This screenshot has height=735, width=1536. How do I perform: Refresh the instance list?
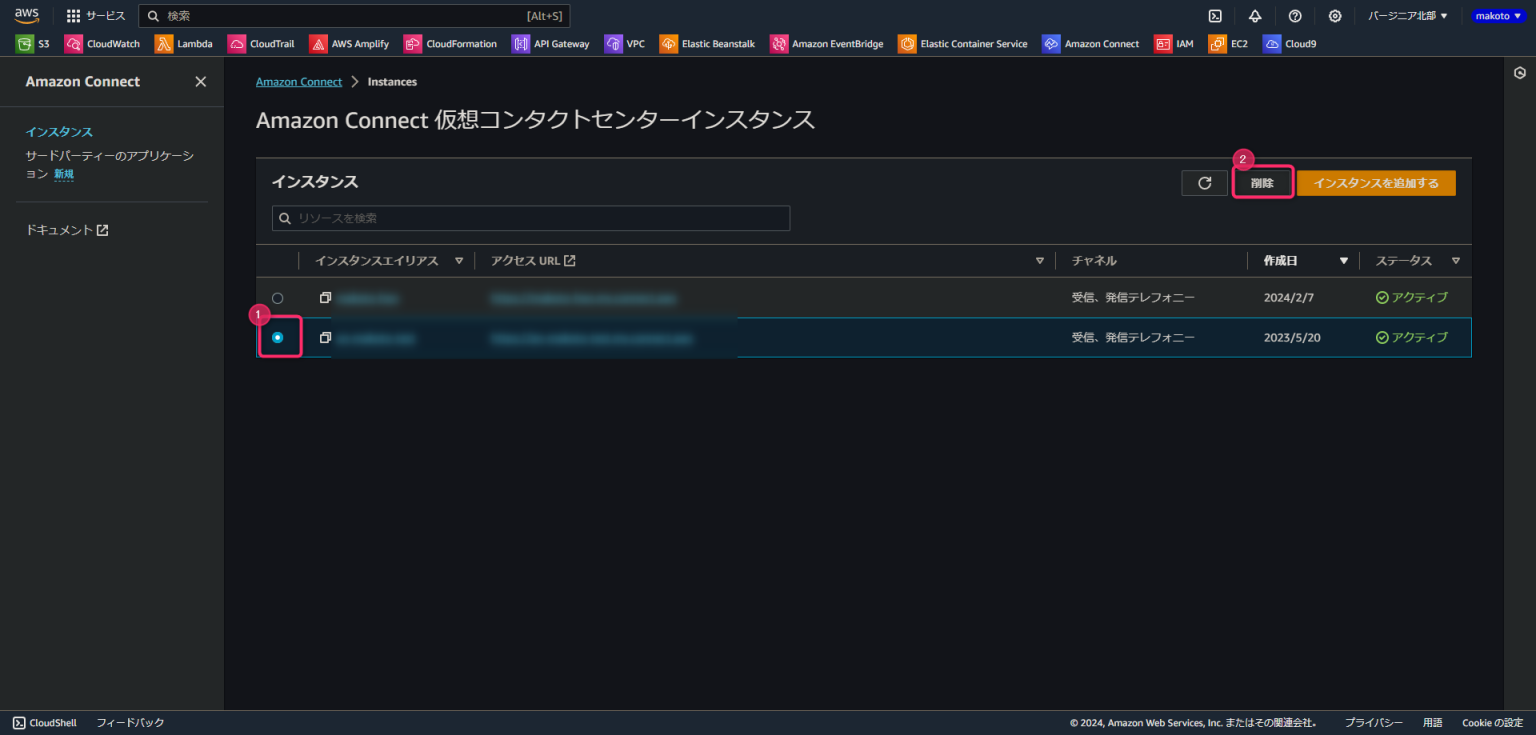pos(1204,182)
